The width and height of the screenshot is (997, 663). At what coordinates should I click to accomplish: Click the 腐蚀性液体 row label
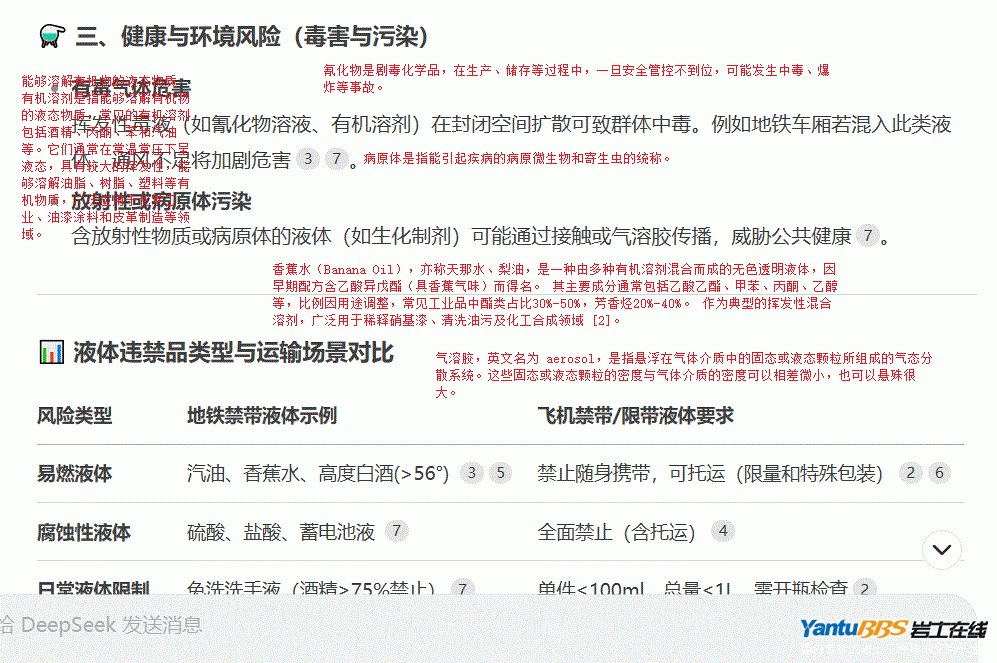(84, 532)
